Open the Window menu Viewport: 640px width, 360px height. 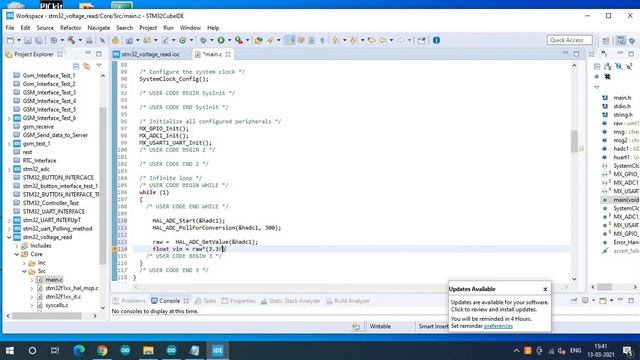(190, 28)
